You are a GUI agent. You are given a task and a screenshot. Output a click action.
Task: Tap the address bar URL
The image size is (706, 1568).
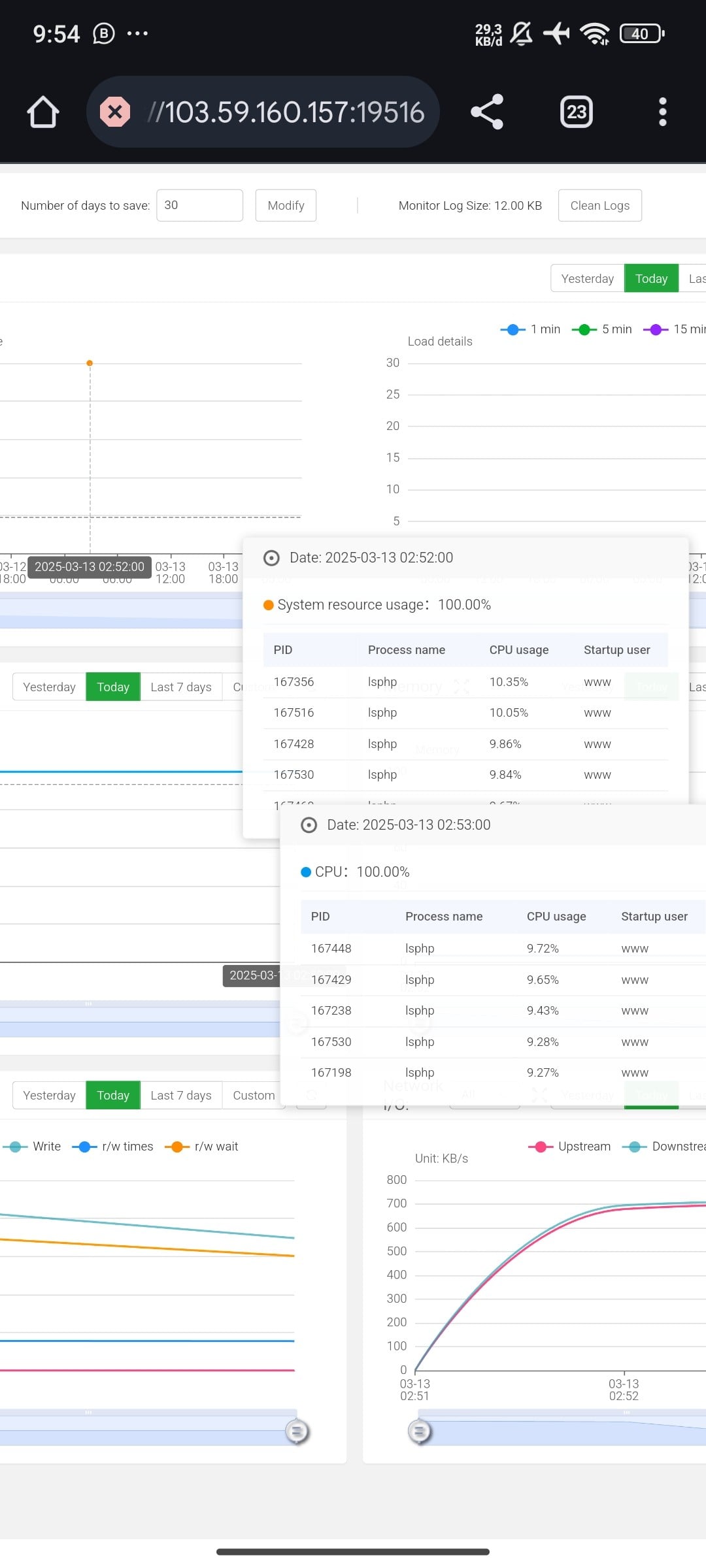[x=286, y=112]
